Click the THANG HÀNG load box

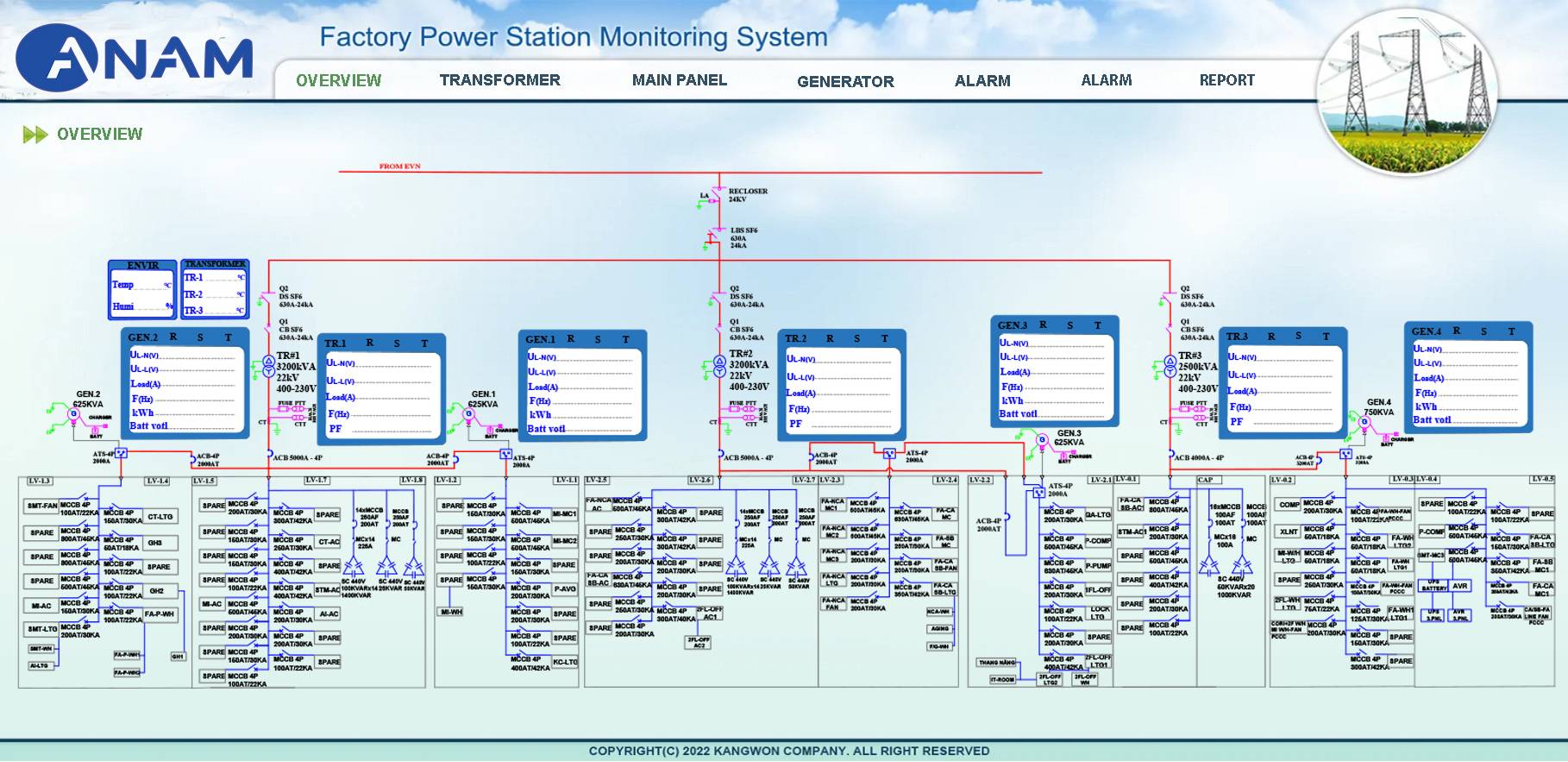tap(996, 663)
